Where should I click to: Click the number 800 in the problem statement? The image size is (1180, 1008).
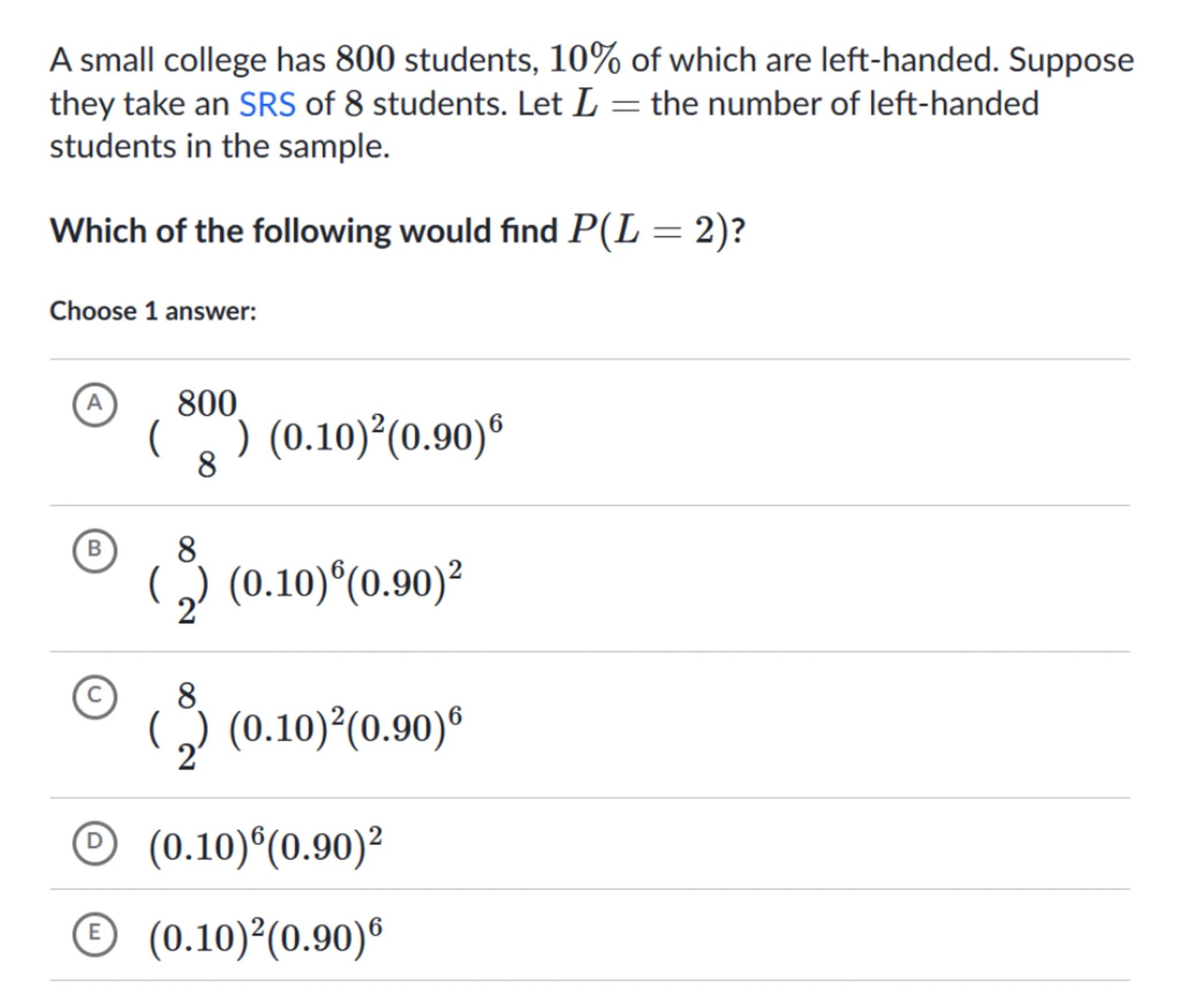click(x=365, y=59)
